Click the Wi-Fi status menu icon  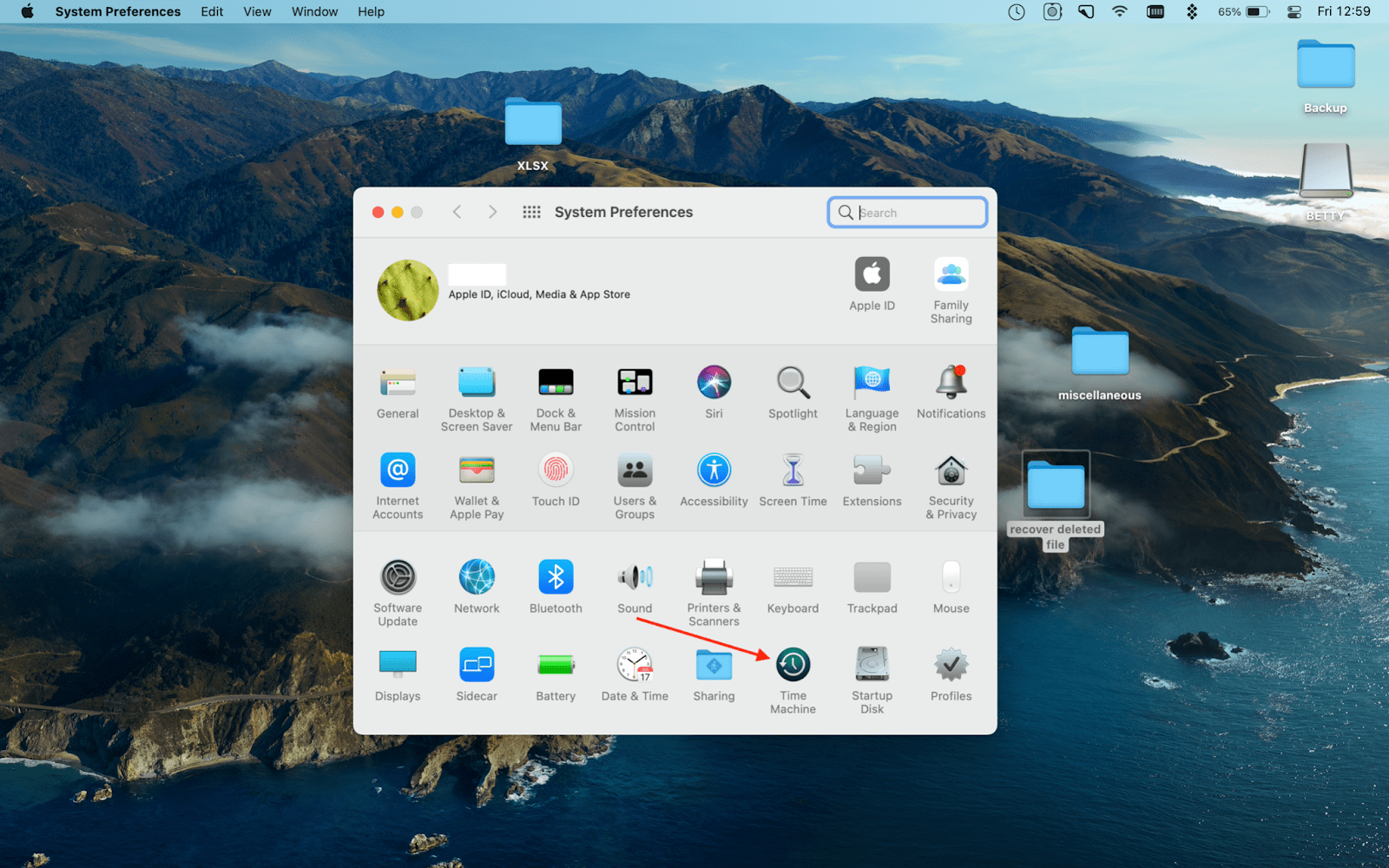coord(1120,11)
